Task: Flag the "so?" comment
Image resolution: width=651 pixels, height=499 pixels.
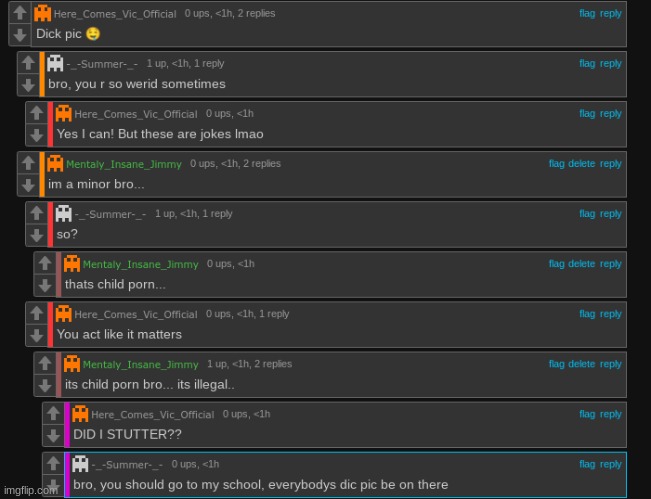Action: pyautogui.click(x=587, y=214)
